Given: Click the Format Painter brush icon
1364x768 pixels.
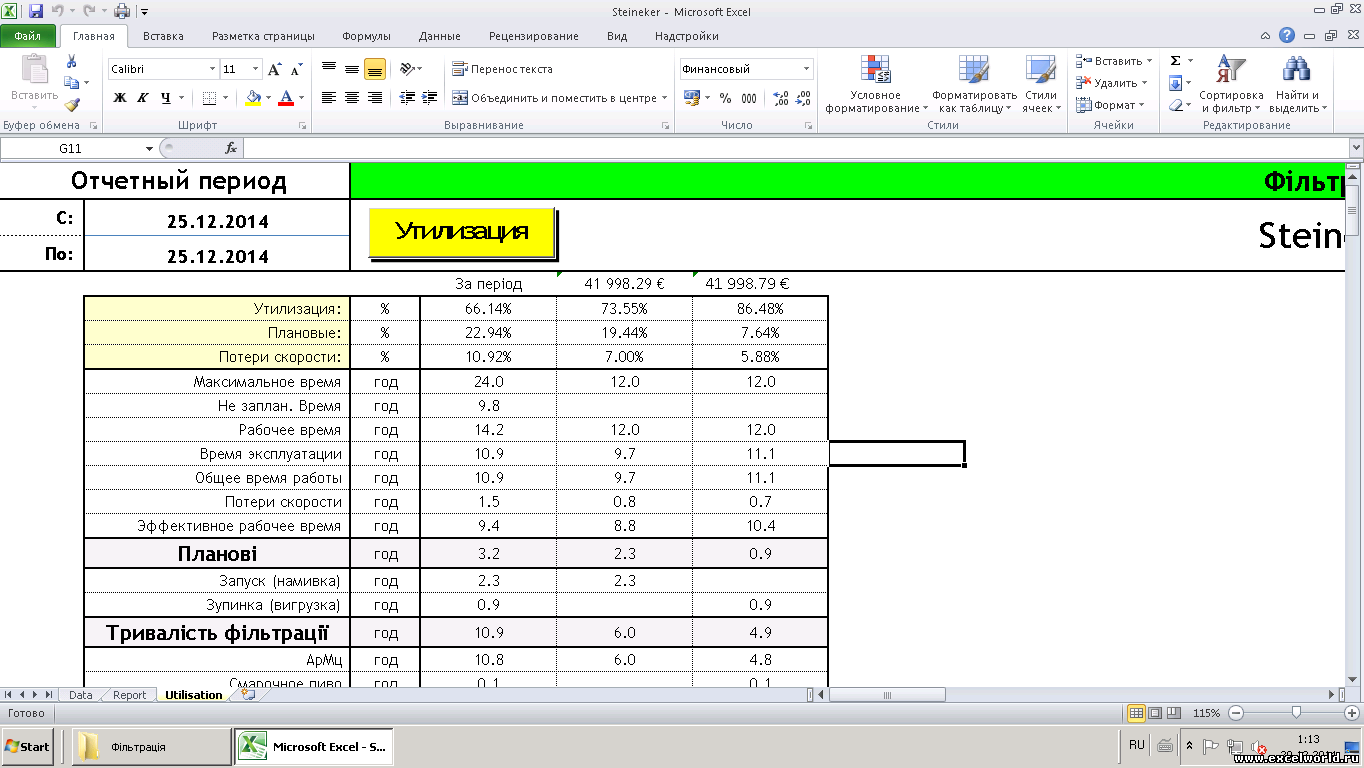Looking at the screenshot, I should coord(71,104).
